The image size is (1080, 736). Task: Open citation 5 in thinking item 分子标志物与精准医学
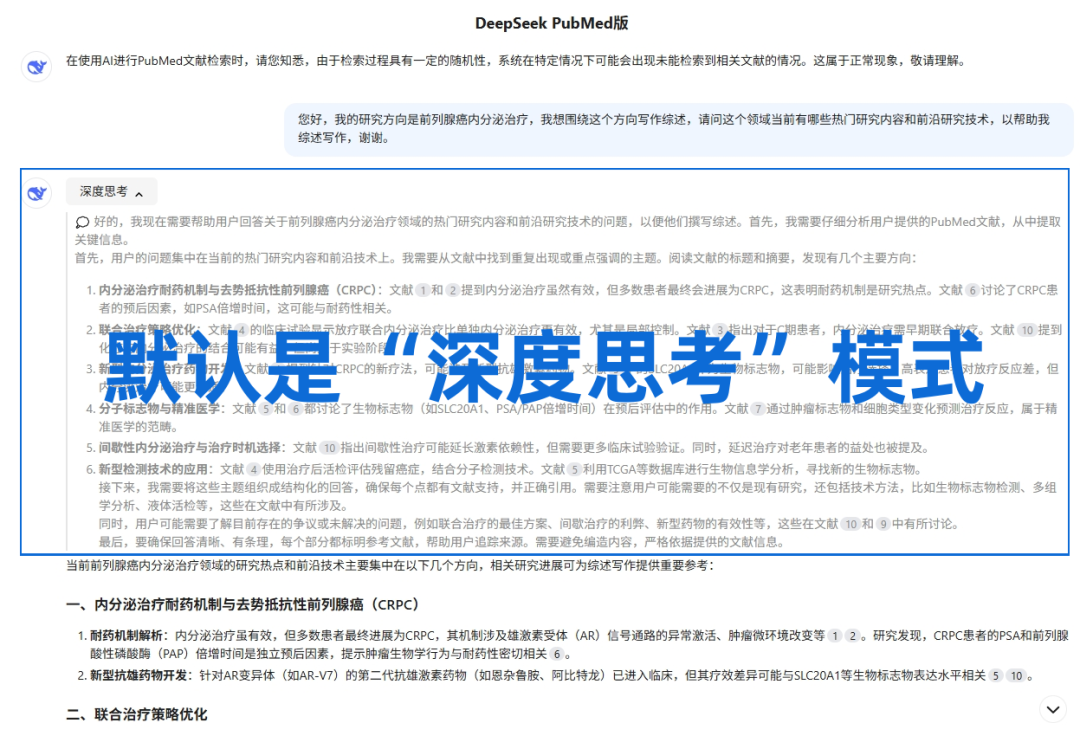[x=265, y=409]
